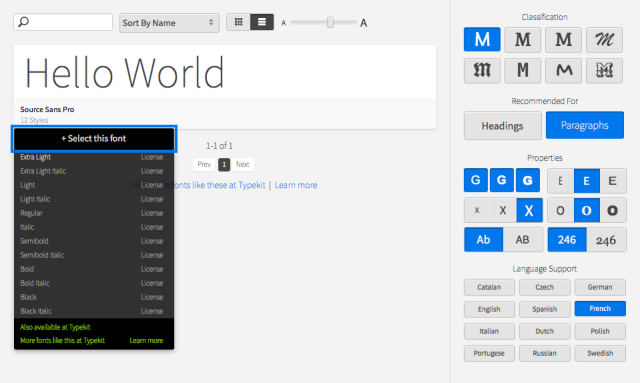This screenshot has width=640, height=383.
Task: Toggle Russian language support
Action: pyautogui.click(x=544, y=353)
